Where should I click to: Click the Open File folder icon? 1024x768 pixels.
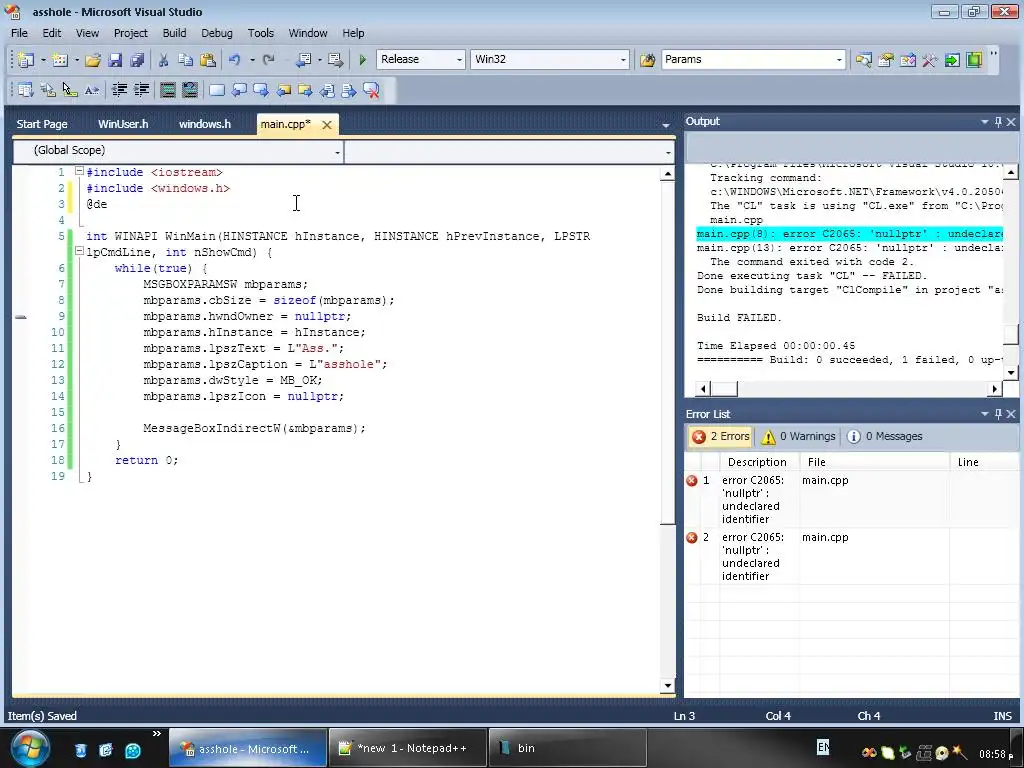pos(93,60)
